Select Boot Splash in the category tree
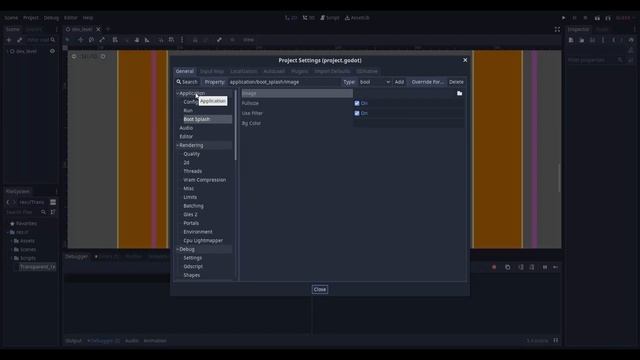Viewport: 640px width, 360px height. pos(207,119)
